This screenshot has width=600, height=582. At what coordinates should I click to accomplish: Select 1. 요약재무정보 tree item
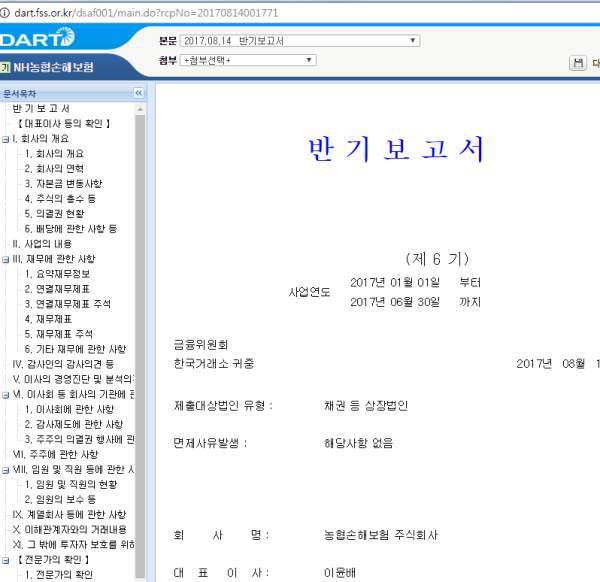[57, 274]
